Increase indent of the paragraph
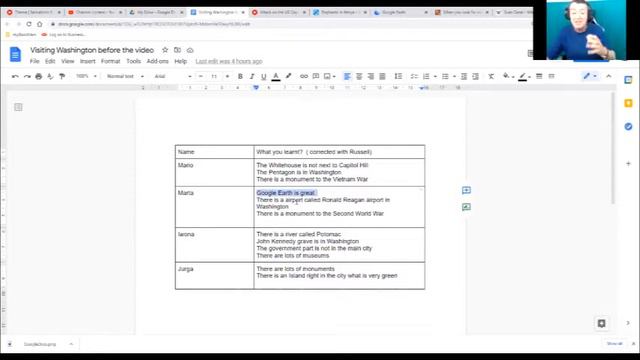 click(x=476, y=76)
